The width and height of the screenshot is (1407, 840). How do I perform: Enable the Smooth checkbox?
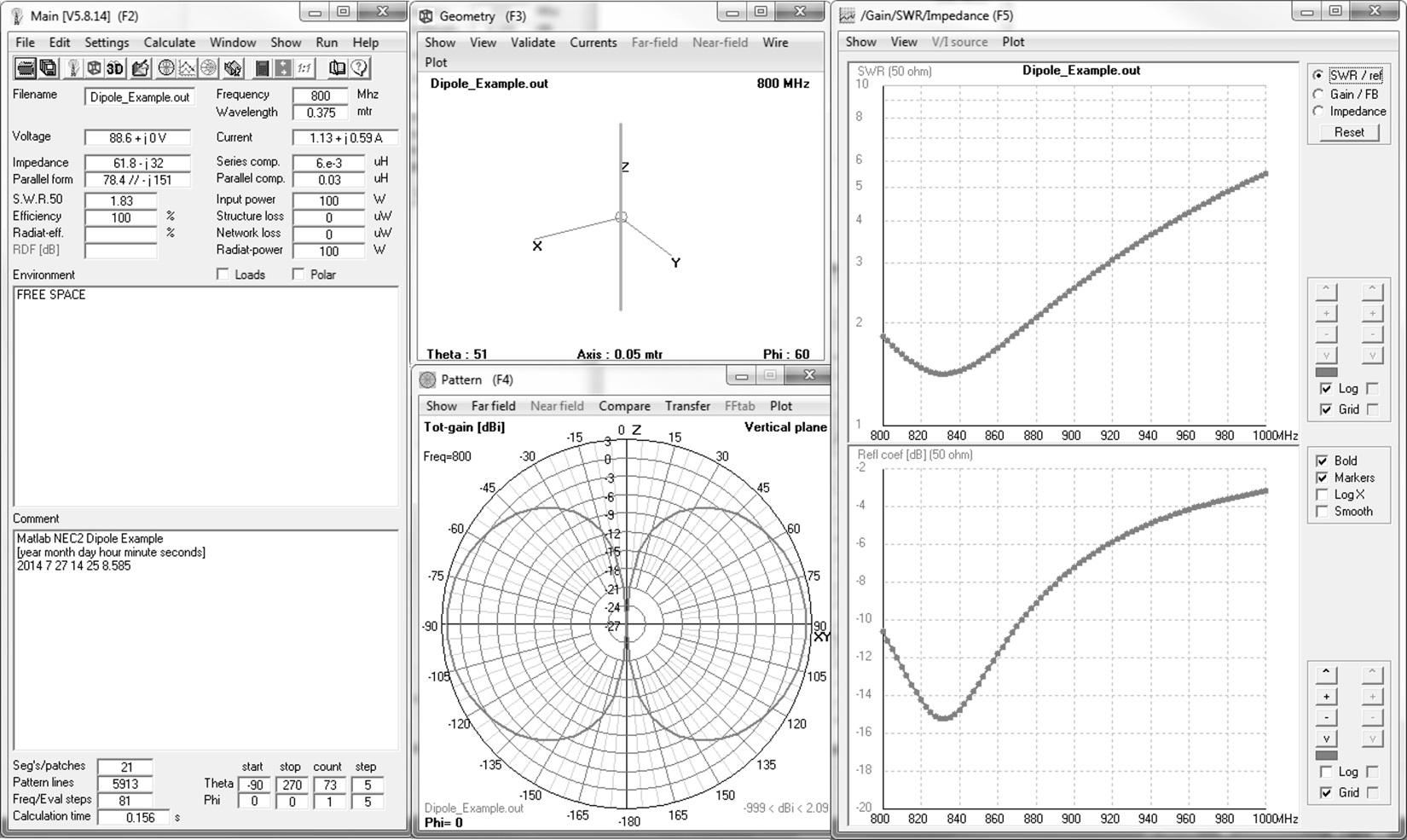pos(1322,512)
